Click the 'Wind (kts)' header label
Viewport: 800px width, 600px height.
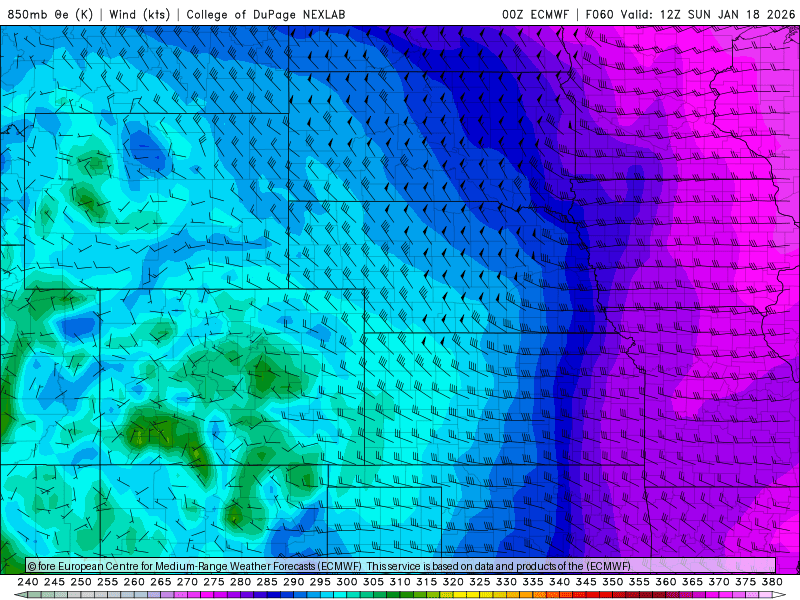pos(139,14)
